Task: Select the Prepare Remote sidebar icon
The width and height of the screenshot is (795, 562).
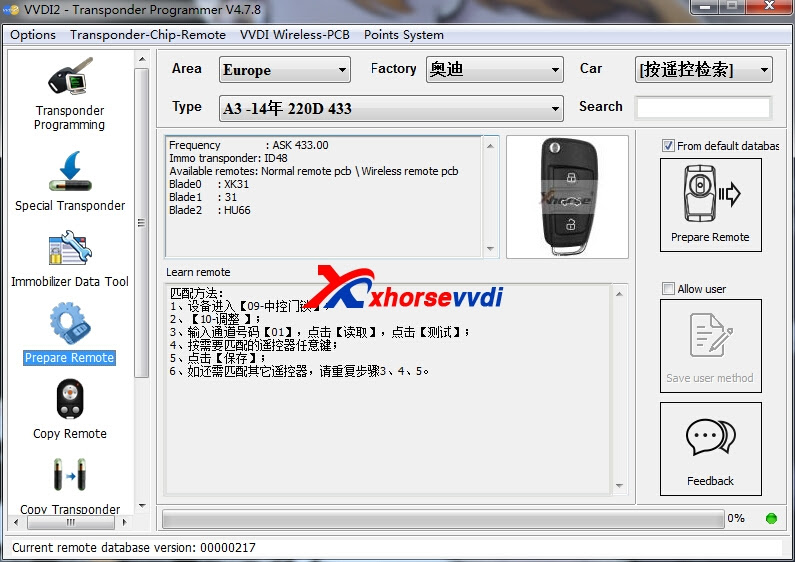Action: (x=70, y=324)
